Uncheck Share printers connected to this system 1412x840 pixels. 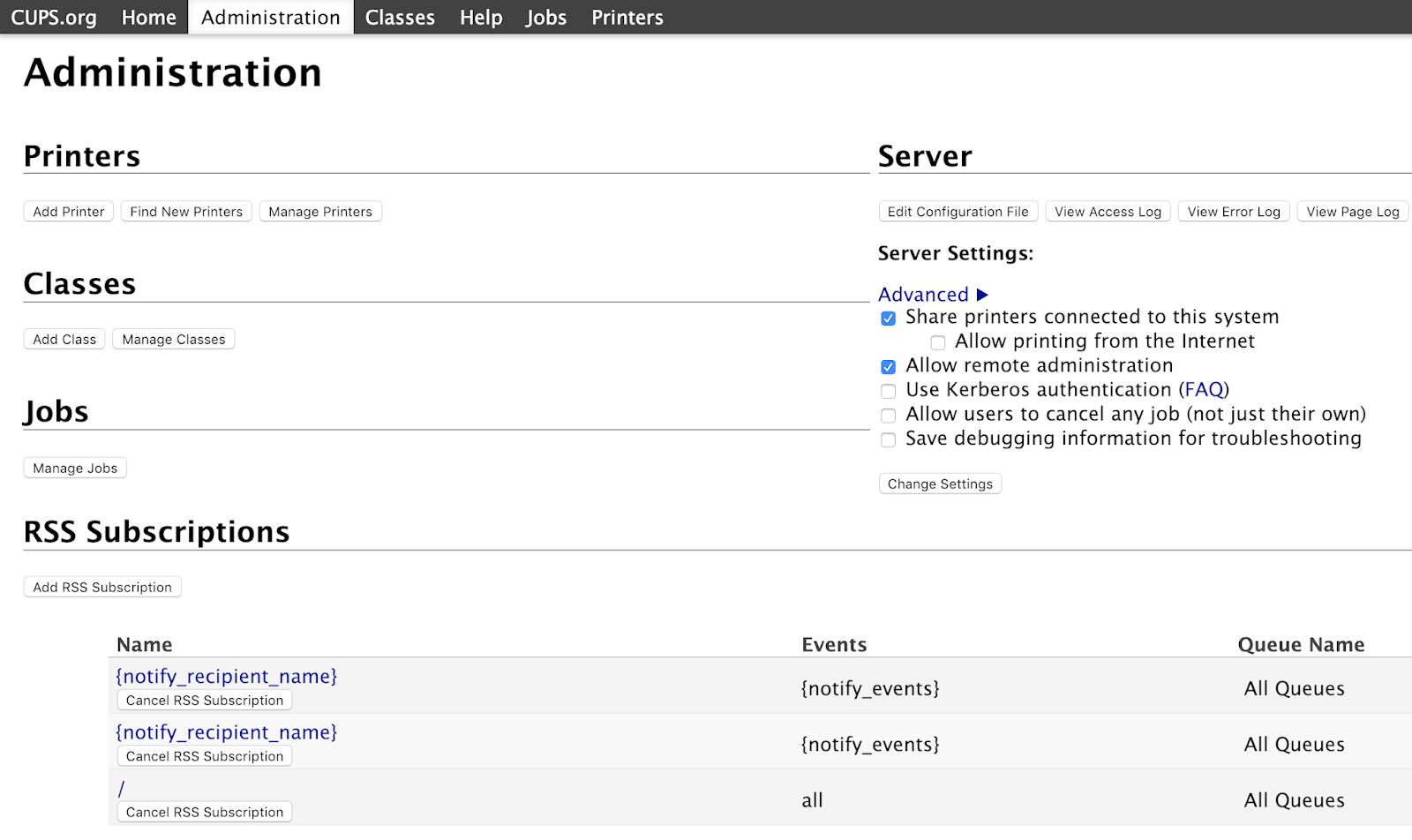tap(888, 319)
